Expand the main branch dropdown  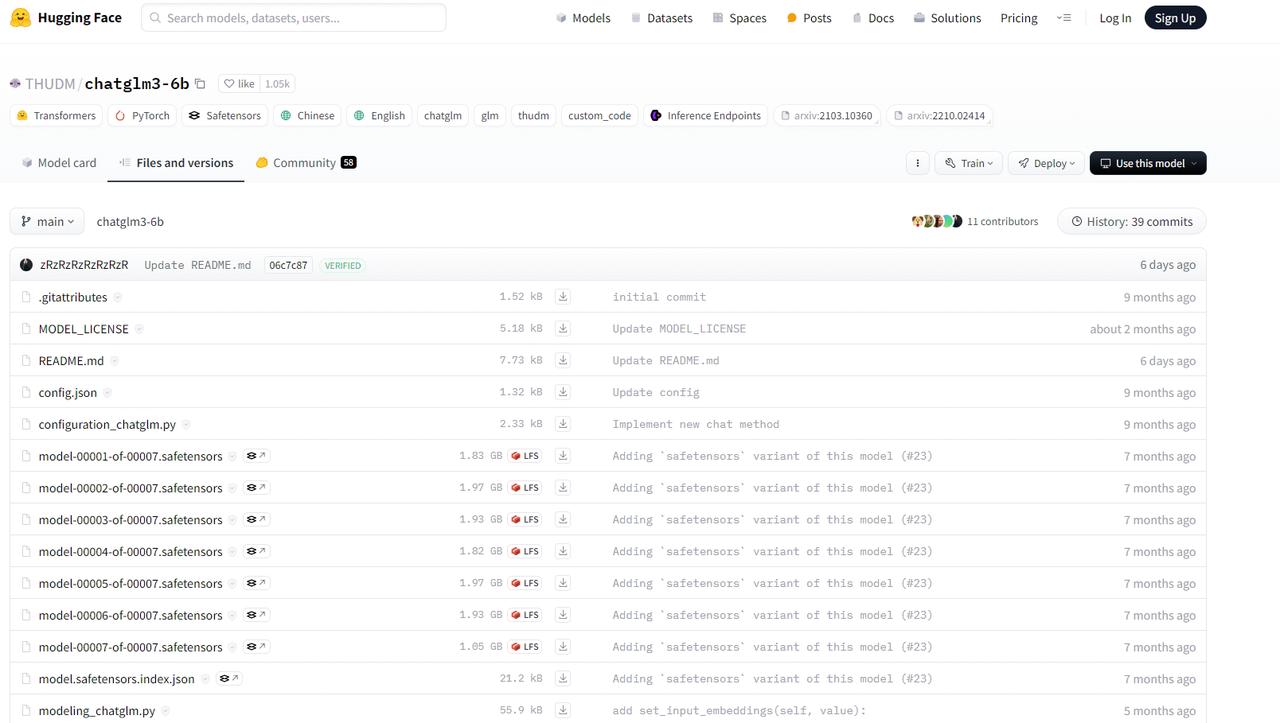pyautogui.click(x=47, y=221)
